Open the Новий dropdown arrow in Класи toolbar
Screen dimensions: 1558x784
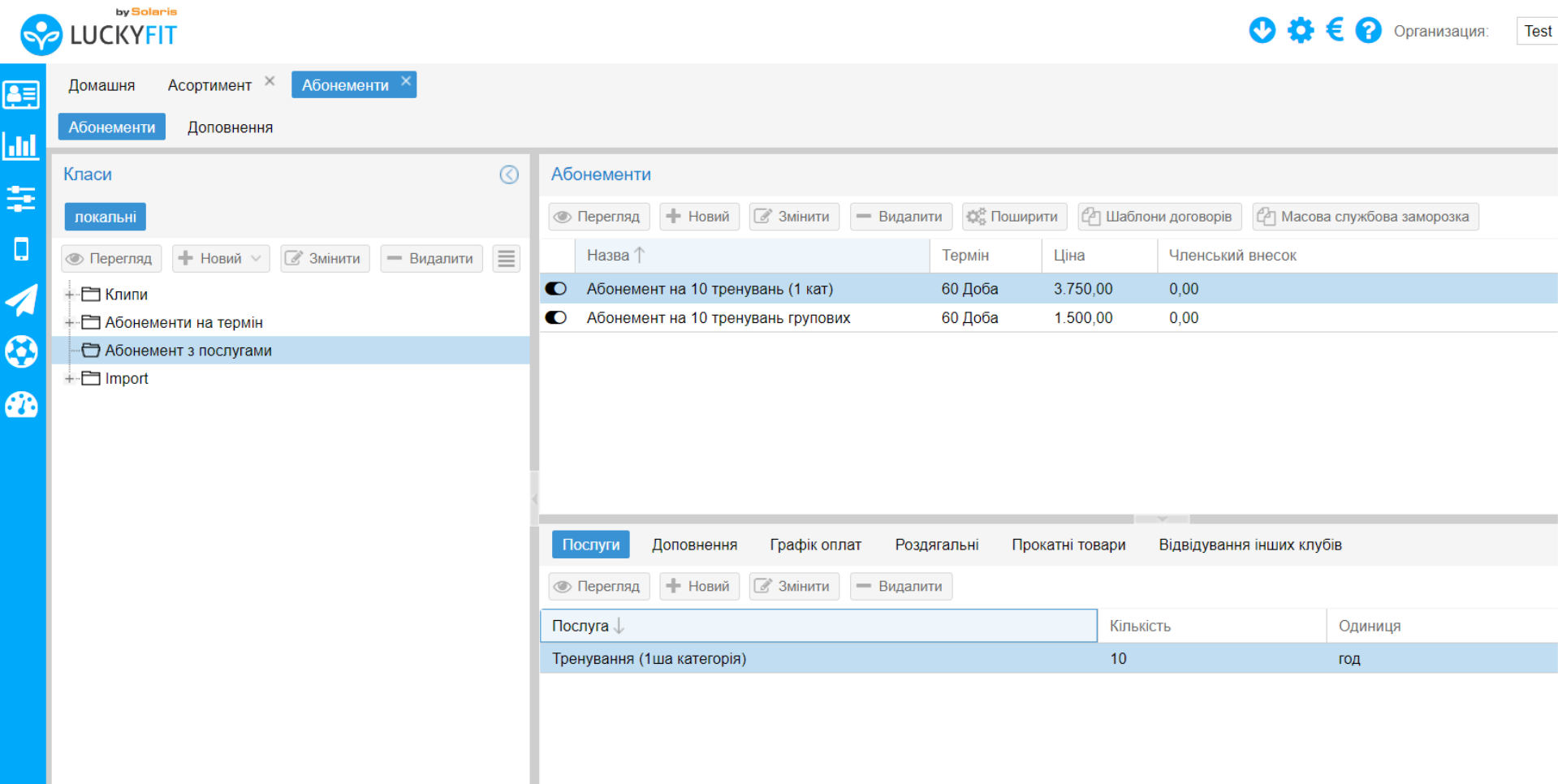click(257, 258)
